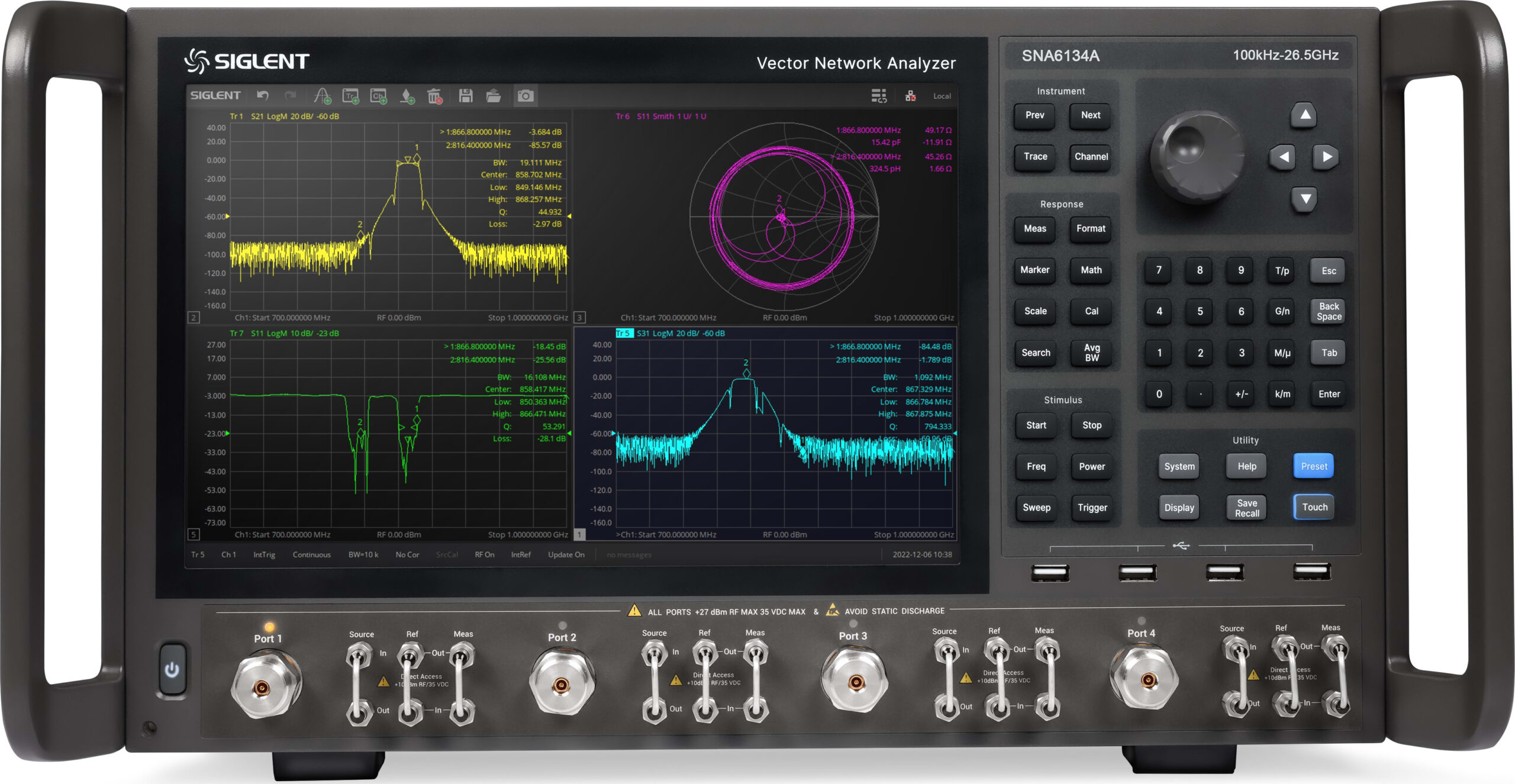This screenshot has height=784, width=1515.
Task: Click the Next instrument key
Action: coord(1090,115)
